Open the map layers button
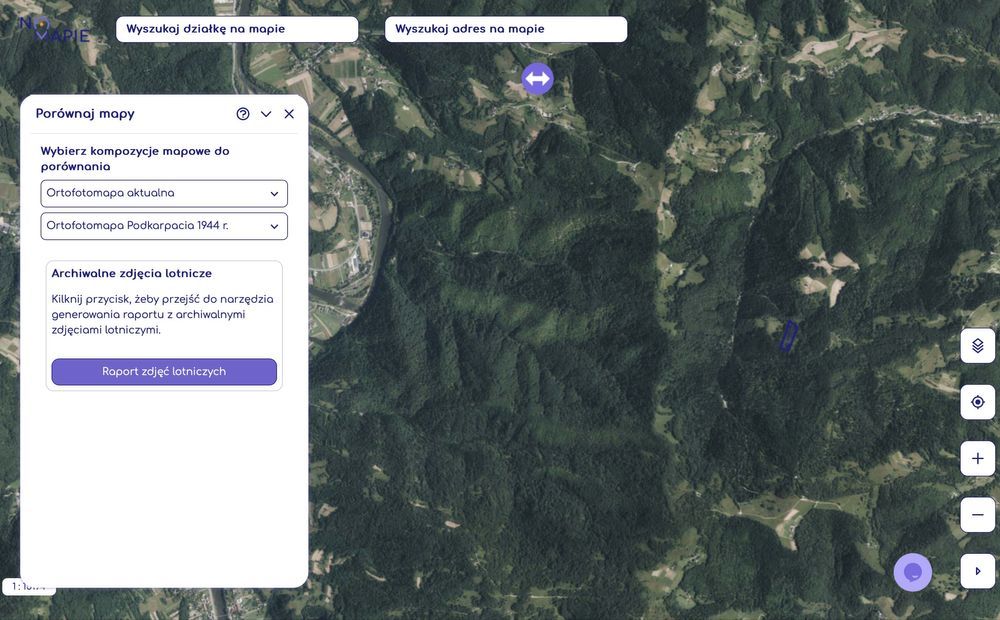Viewport: 1000px width, 620px height. (978, 346)
